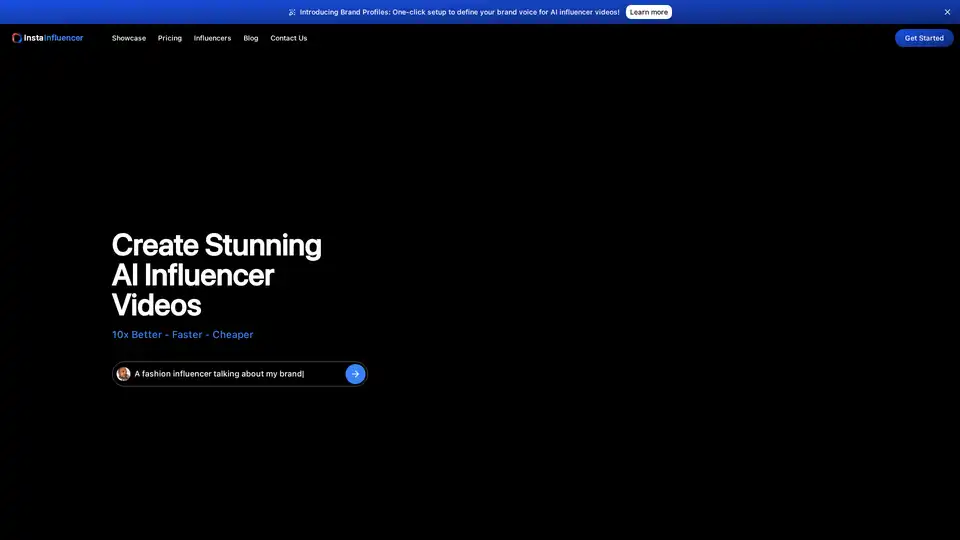Image resolution: width=960 pixels, height=540 pixels.
Task: Click the InstaInfluencer hexagon logo icon
Action: (x=17, y=38)
